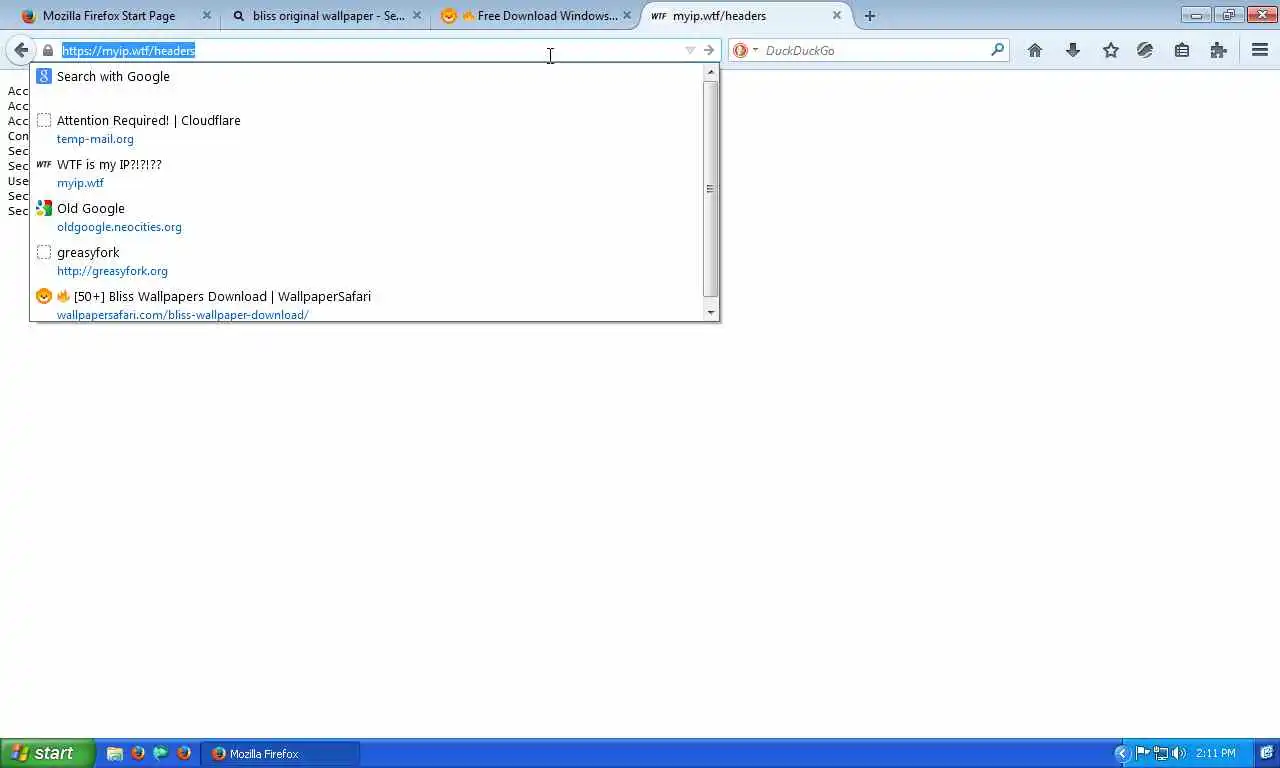Open folder icon in quick launch
Screen dimensions: 1280x768
[x=115, y=754]
